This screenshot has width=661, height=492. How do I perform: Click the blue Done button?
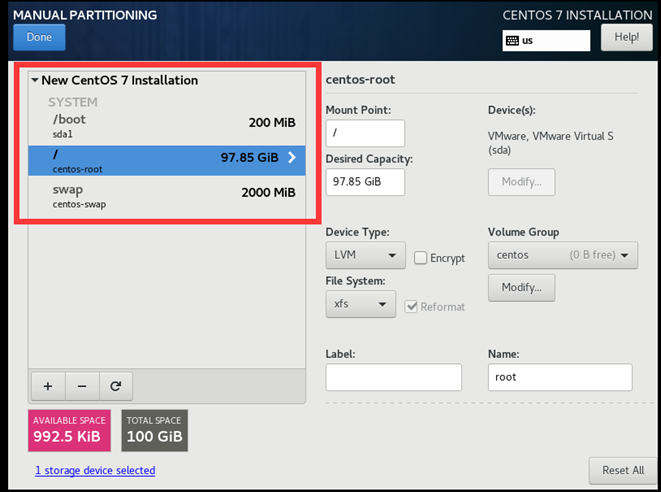(x=39, y=37)
